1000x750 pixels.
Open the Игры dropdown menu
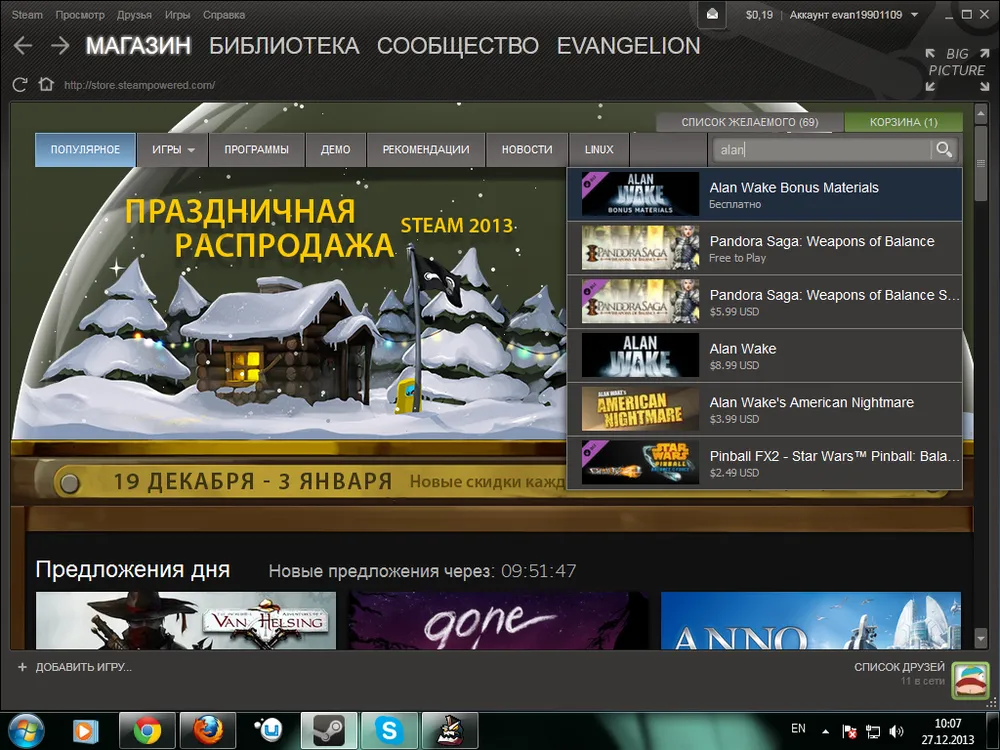(x=173, y=150)
